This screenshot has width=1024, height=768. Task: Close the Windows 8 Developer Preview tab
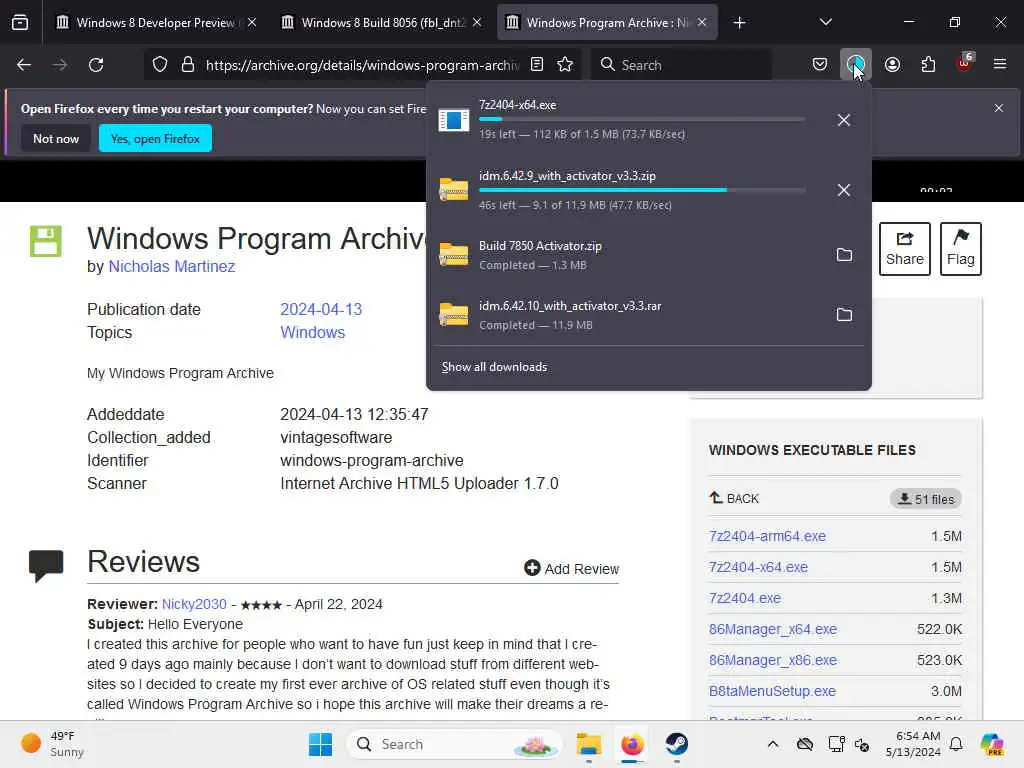point(252,22)
